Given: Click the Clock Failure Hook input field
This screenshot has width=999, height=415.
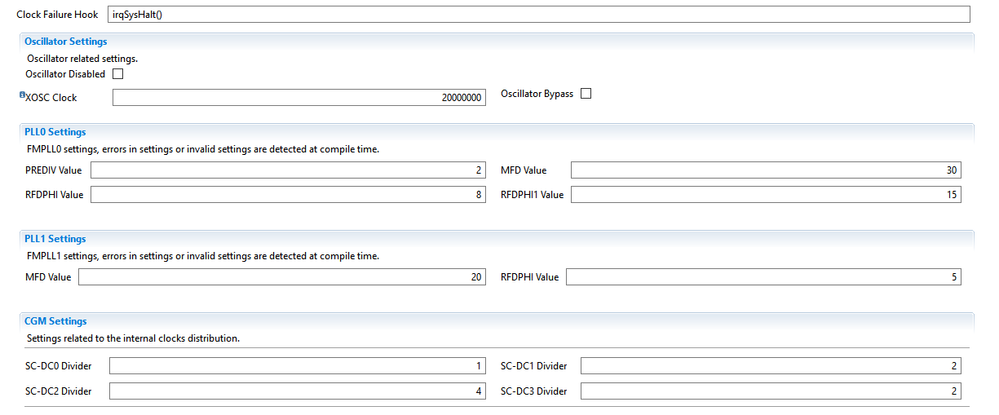Looking at the screenshot, I should coord(537,14).
